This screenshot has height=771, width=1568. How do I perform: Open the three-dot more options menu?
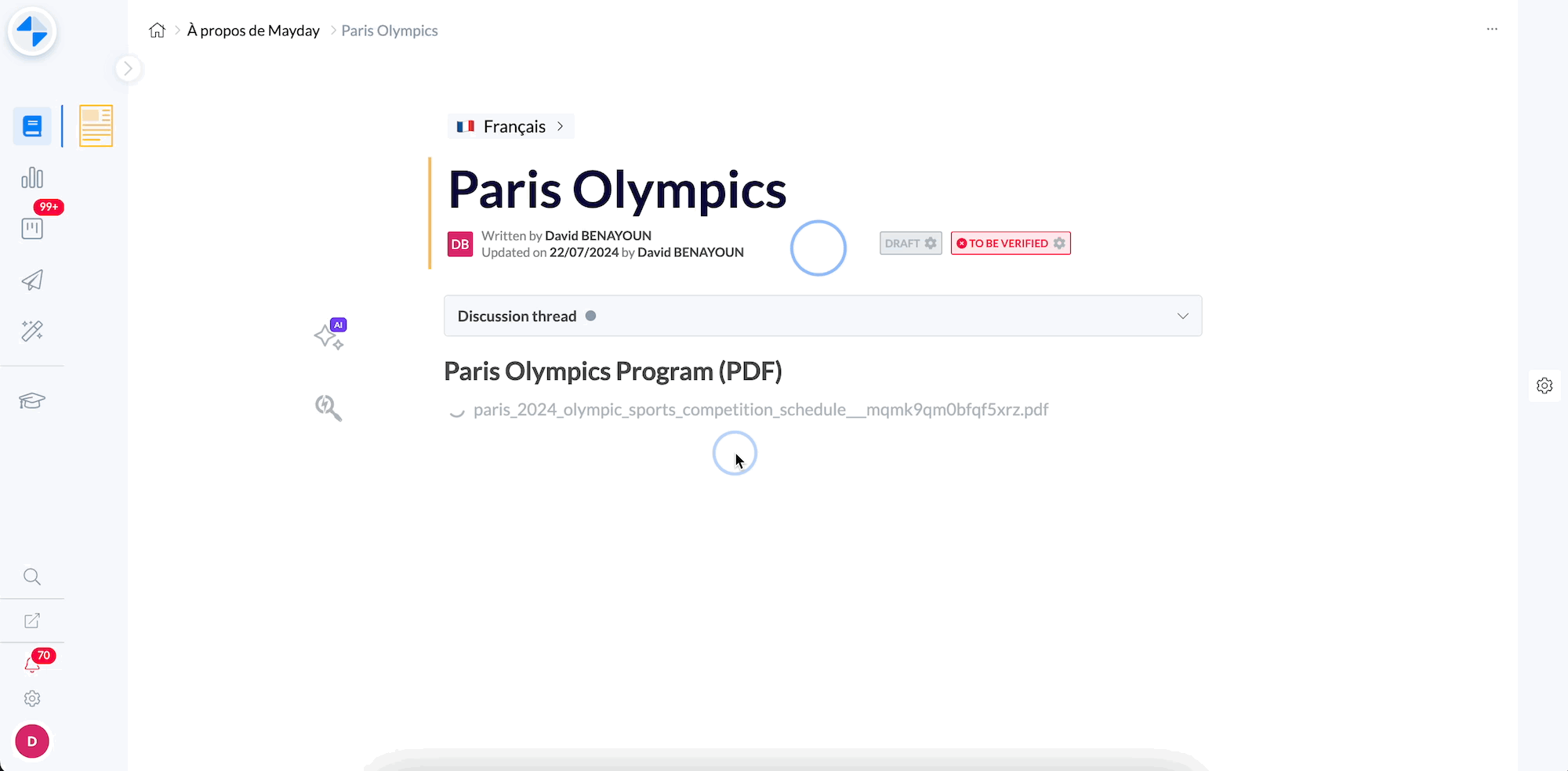(1491, 29)
